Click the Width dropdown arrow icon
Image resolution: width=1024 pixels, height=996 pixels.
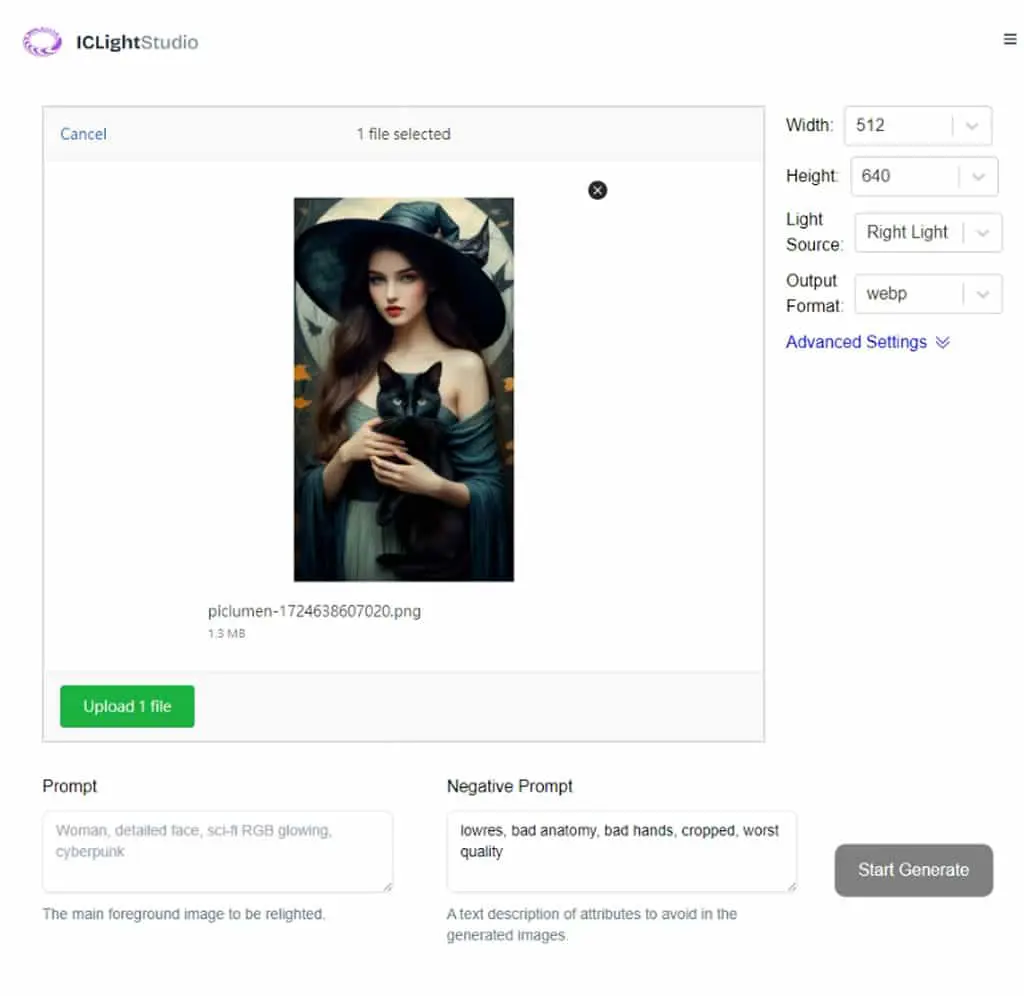[972, 126]
